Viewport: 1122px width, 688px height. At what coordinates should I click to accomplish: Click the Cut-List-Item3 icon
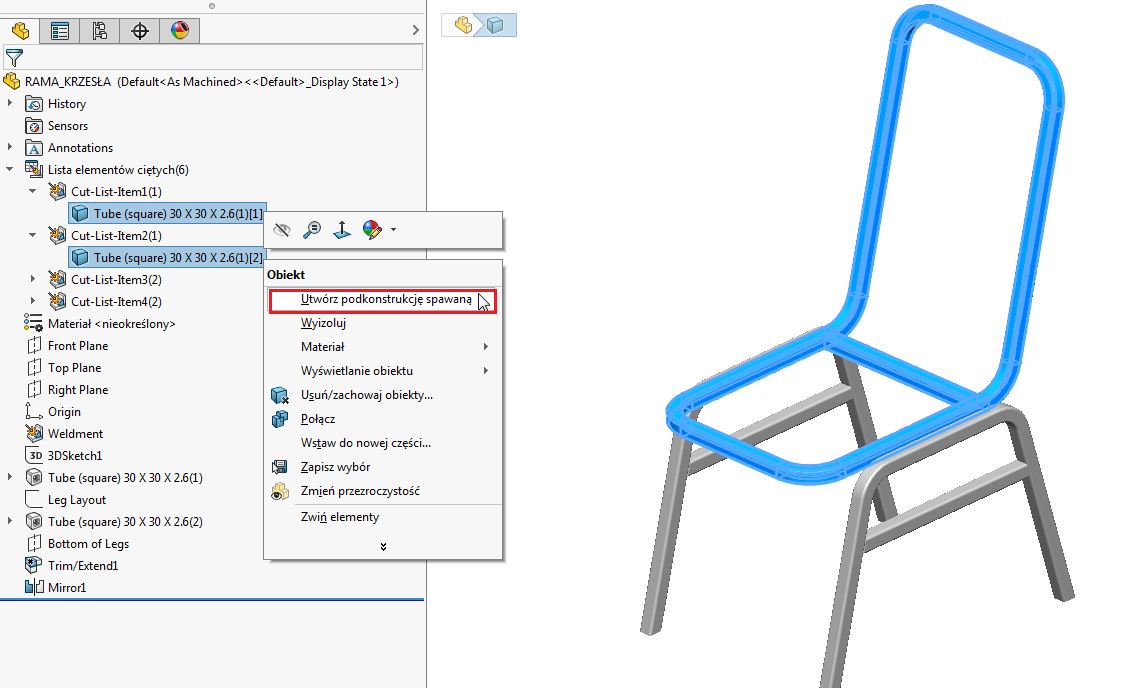click(x=57, y=279)
